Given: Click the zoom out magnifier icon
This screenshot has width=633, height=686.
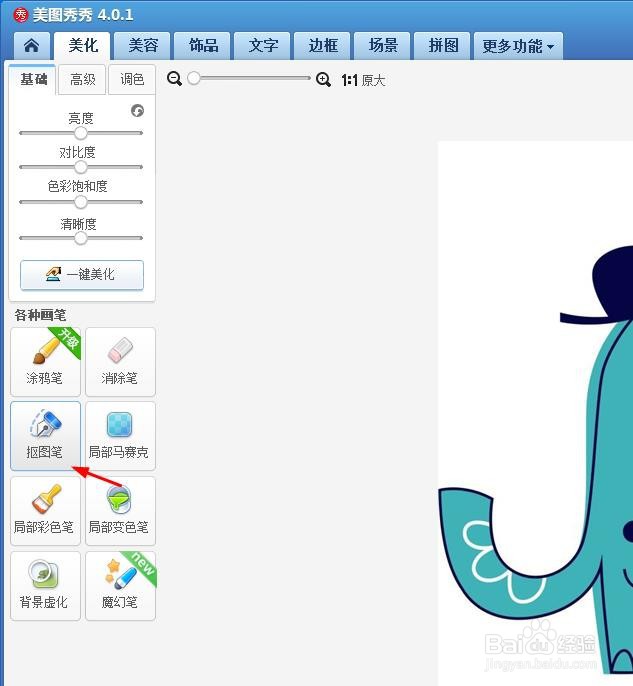Looking at the screenshot, I should pyautogui.click(x=174, y=79).
